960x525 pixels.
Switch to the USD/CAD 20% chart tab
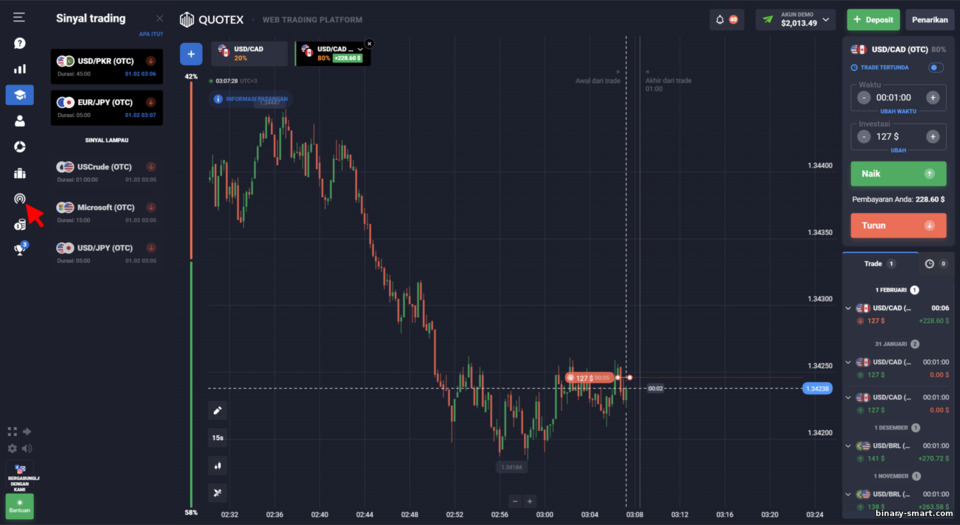coord(249,53)
